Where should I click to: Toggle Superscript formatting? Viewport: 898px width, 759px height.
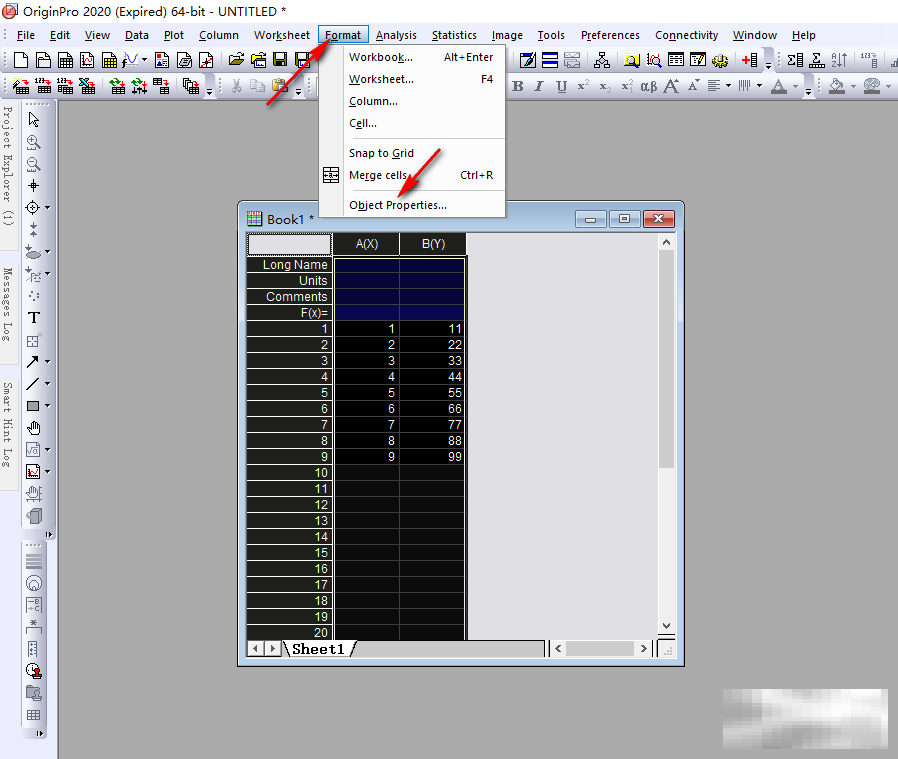coord(583,86)
